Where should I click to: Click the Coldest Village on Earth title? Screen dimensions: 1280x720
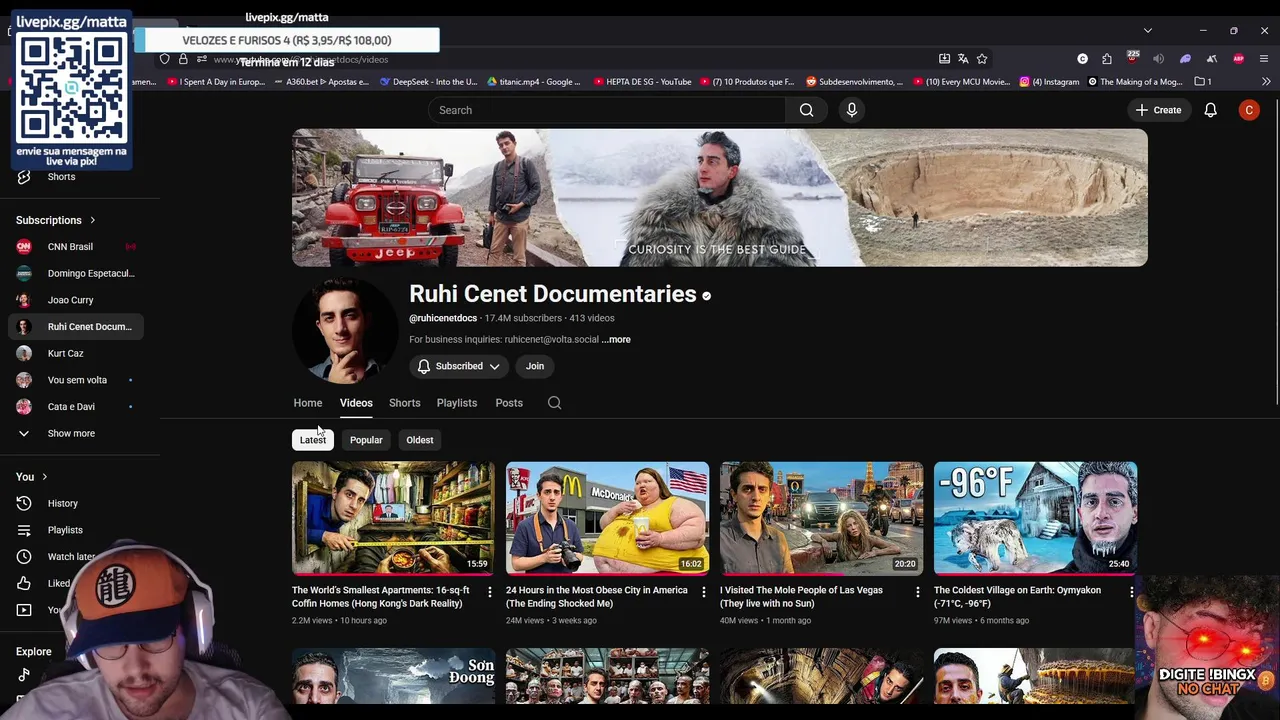[x=1017, y=597]
